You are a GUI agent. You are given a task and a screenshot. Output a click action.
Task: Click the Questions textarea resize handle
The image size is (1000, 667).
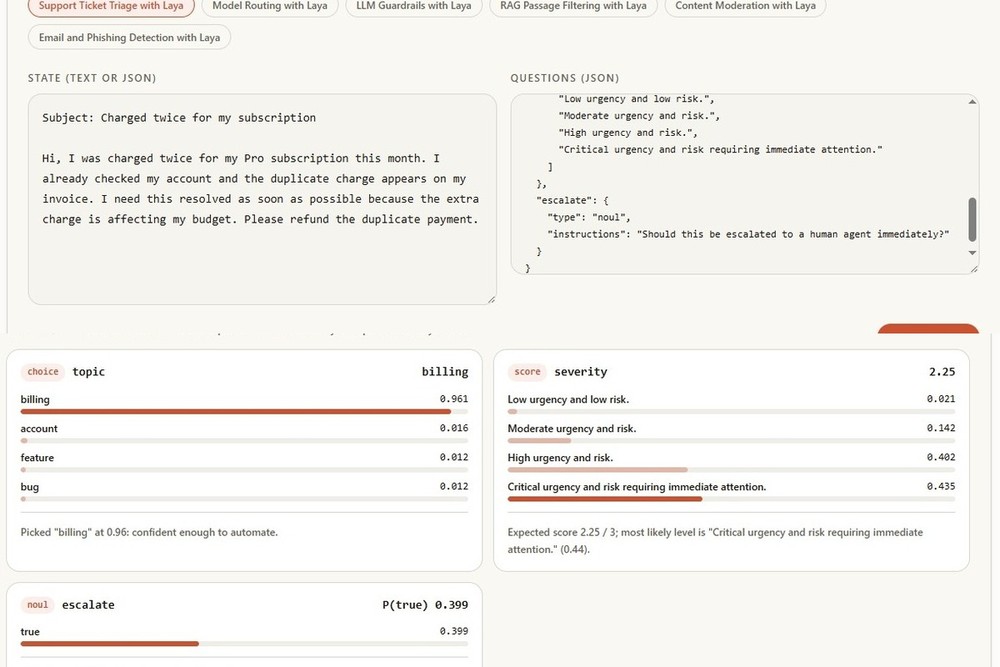[x=974, y=269]
